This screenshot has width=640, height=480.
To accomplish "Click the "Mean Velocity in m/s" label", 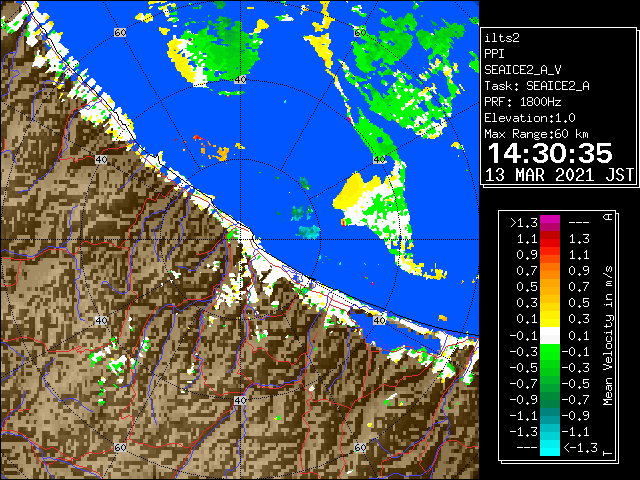I will point(608,336).
